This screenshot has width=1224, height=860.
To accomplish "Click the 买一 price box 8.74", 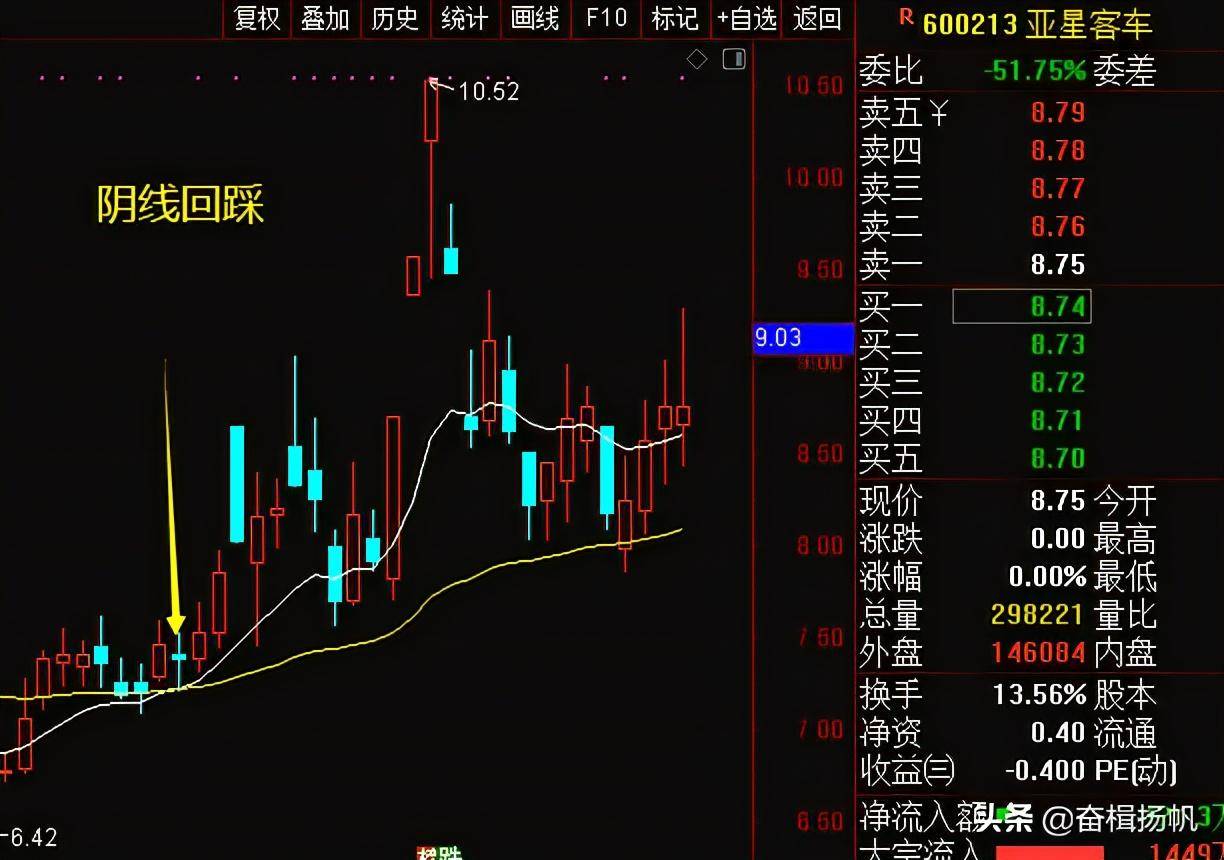I will pyautogui.click(x=1022, y=306).
